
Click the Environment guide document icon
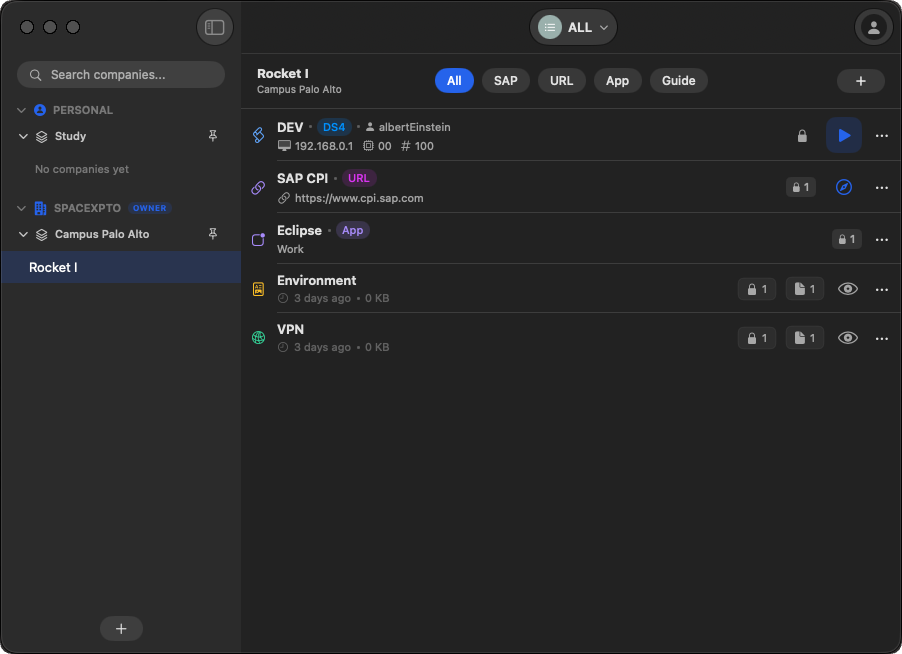coord(259,289)
